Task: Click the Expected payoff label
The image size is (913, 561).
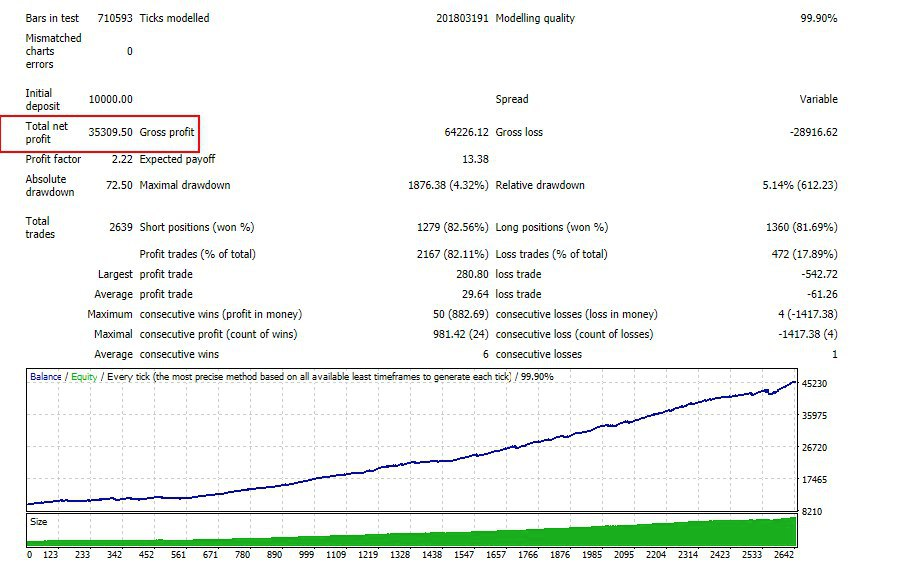Action: pos(178,159)
